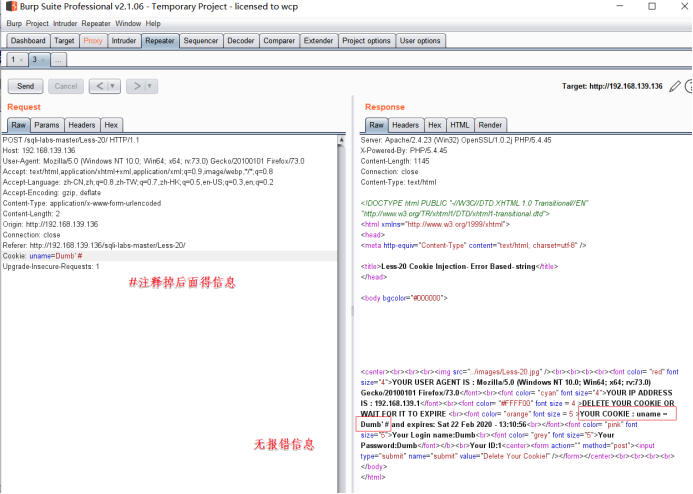Switch to the Intruder tool tab
This screenshot has height=494, width=693.
pyautogui.click(x=124, y=41)
